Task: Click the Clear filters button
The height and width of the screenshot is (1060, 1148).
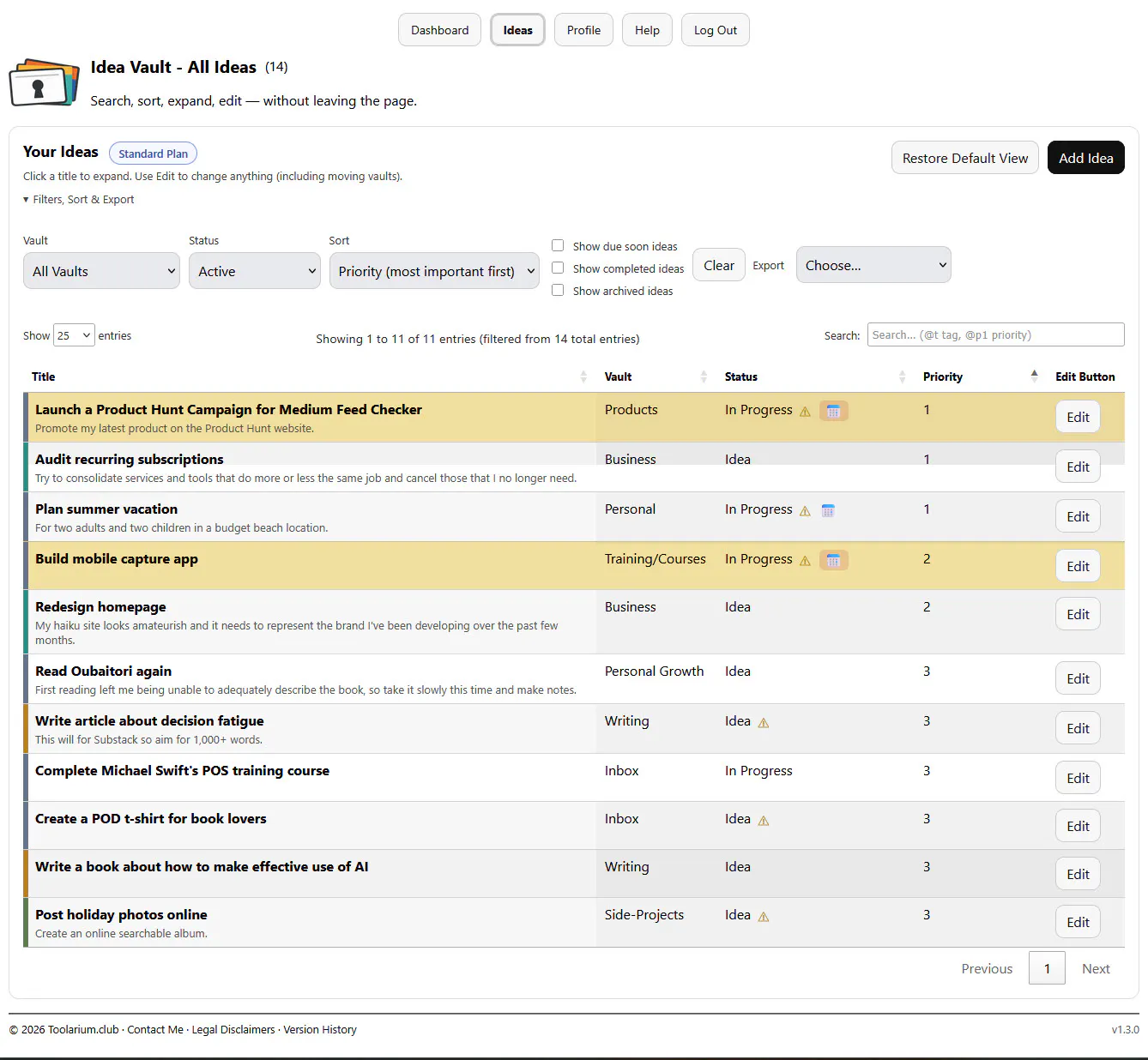Action: 719,265
